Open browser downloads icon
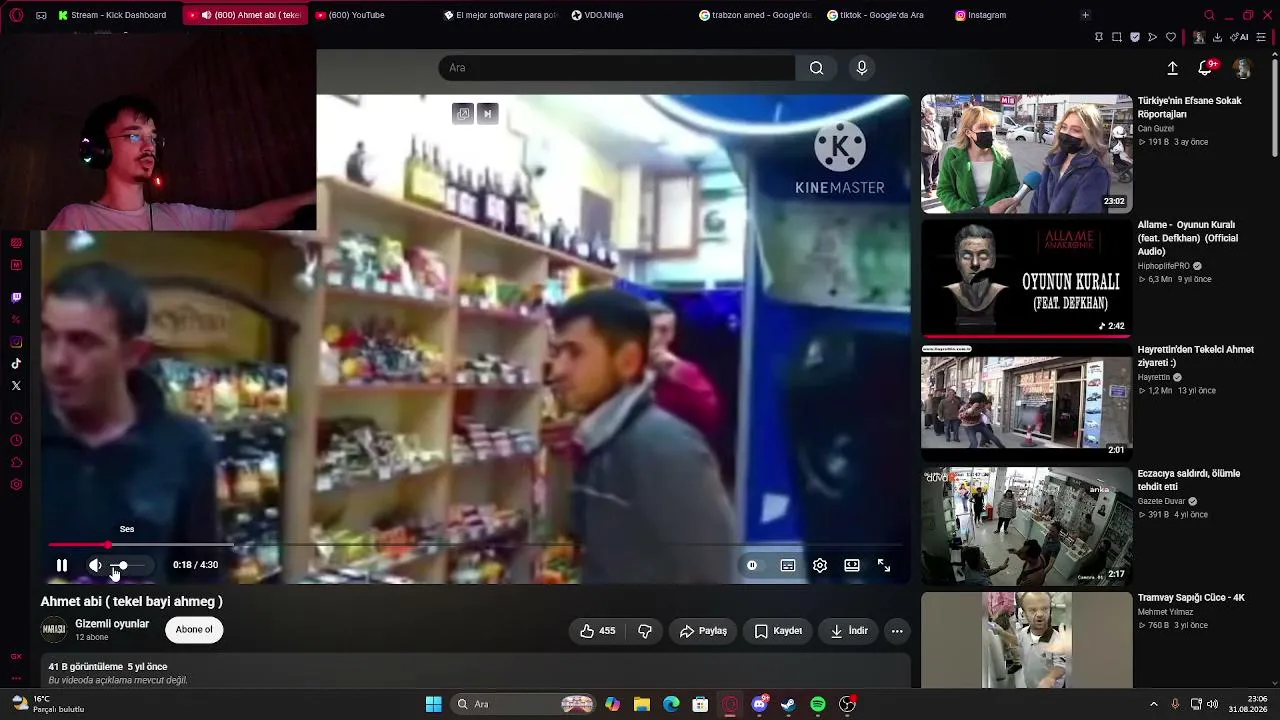This screenshot has width=1280, height=720. click(1217, 38)
